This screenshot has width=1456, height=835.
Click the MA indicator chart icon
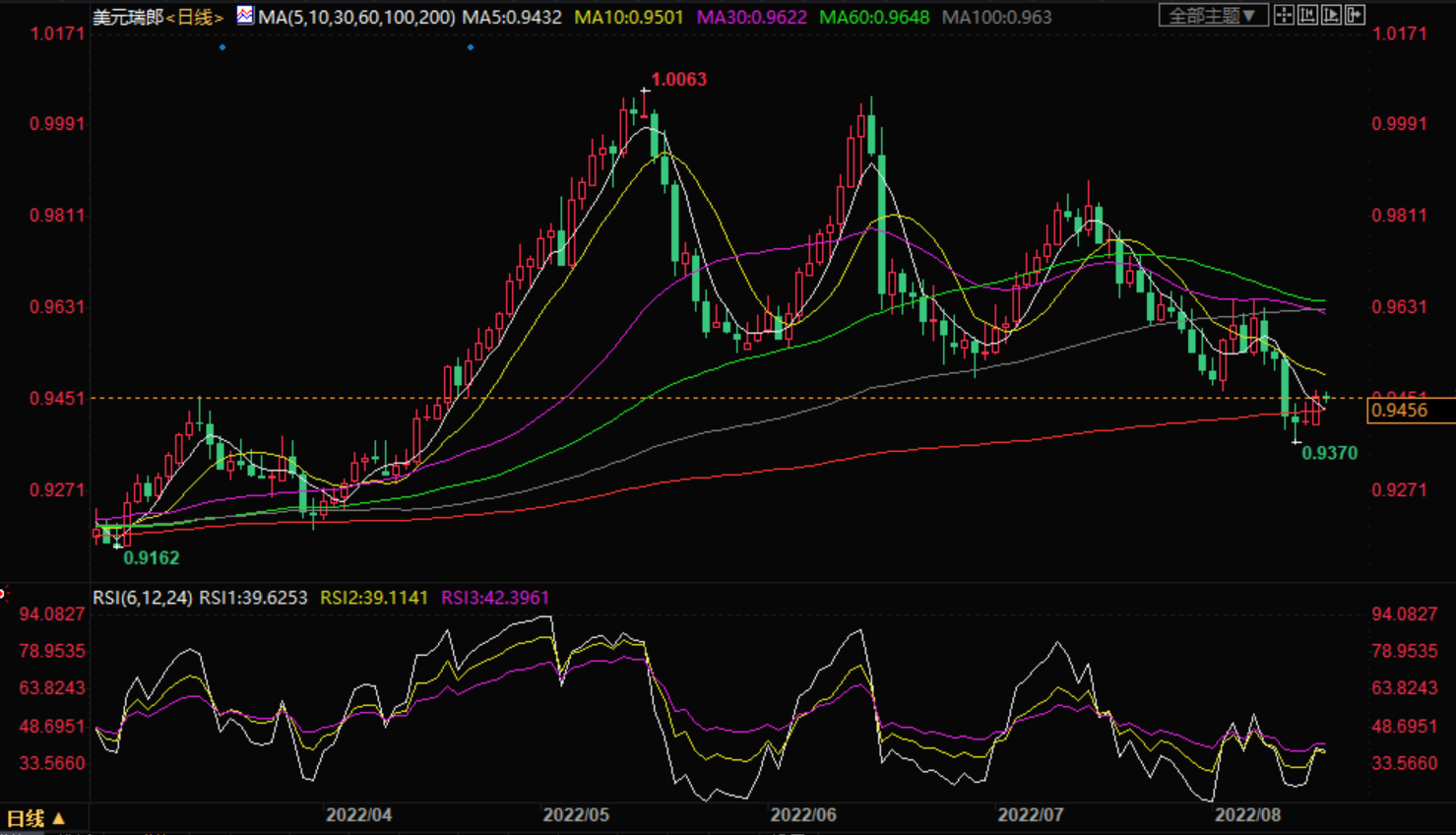[x=244, y=16]
